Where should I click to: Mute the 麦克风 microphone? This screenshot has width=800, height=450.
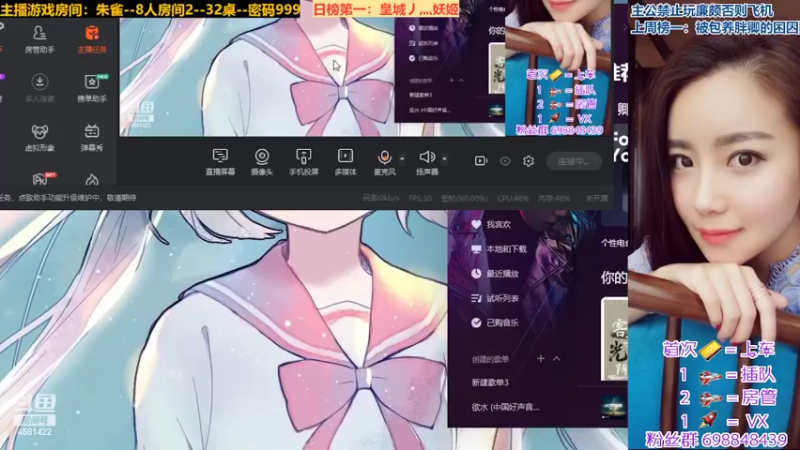[384, 162]
